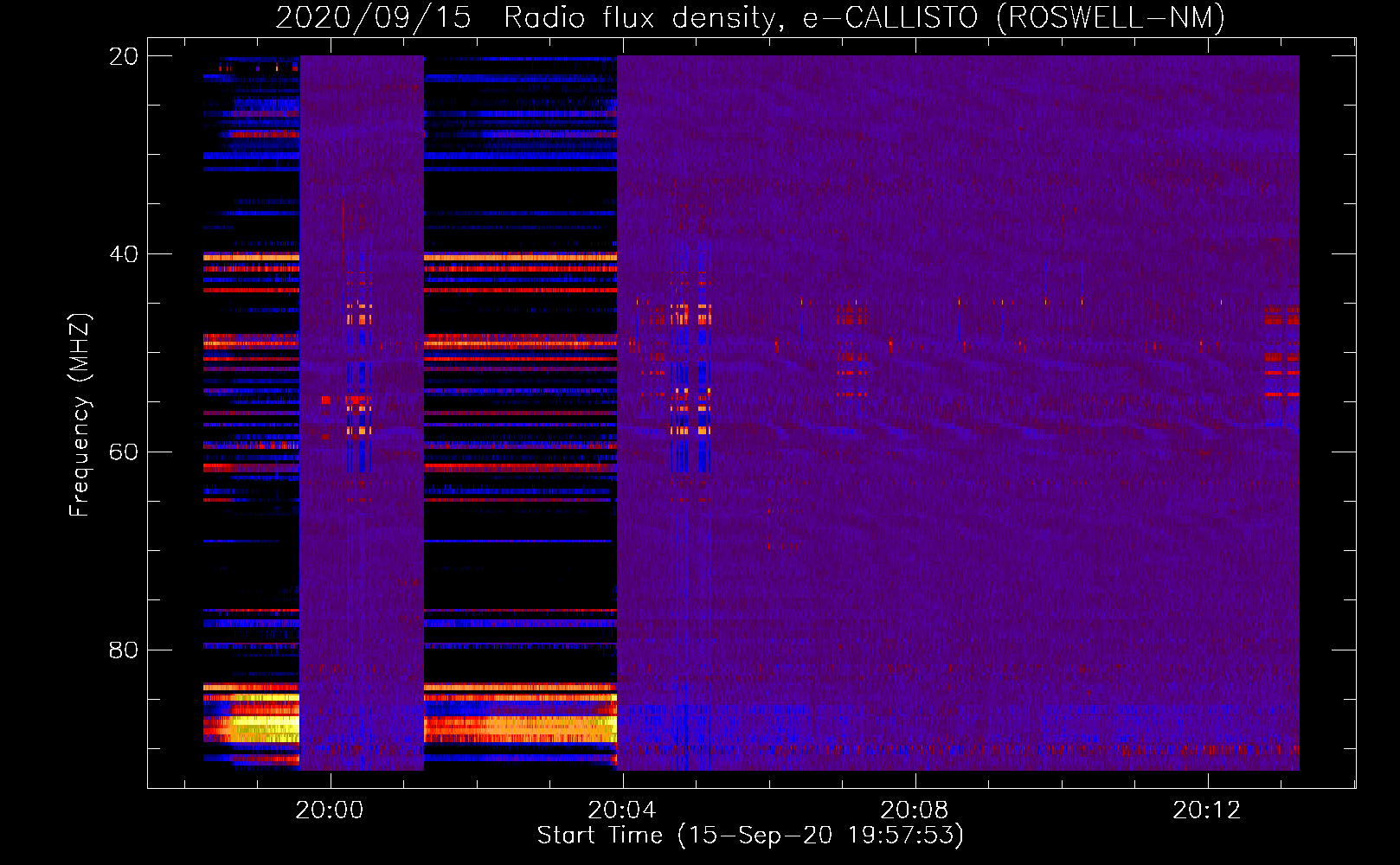Click the frequency tick label '60'
The width and height of the screenshot is (1400, 865).
coord(124,452)
